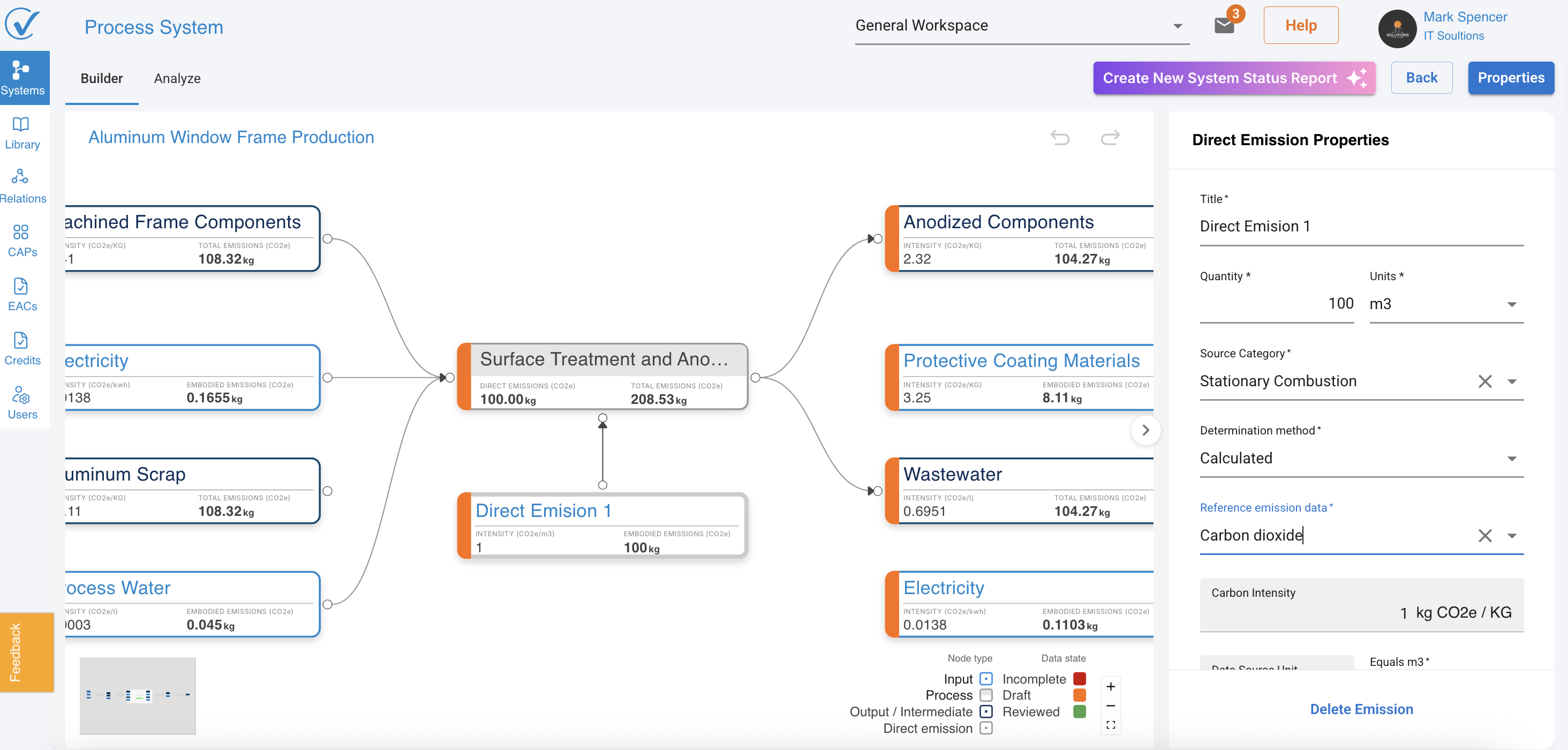The image size is (1568, 750).
Task: Switch to the Analyze tab
Action: coord(177,79)
